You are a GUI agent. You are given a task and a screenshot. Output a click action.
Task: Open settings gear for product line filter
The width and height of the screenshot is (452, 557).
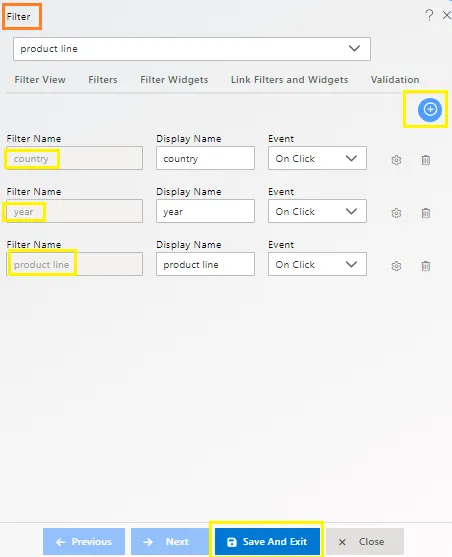tap(396, 266)
